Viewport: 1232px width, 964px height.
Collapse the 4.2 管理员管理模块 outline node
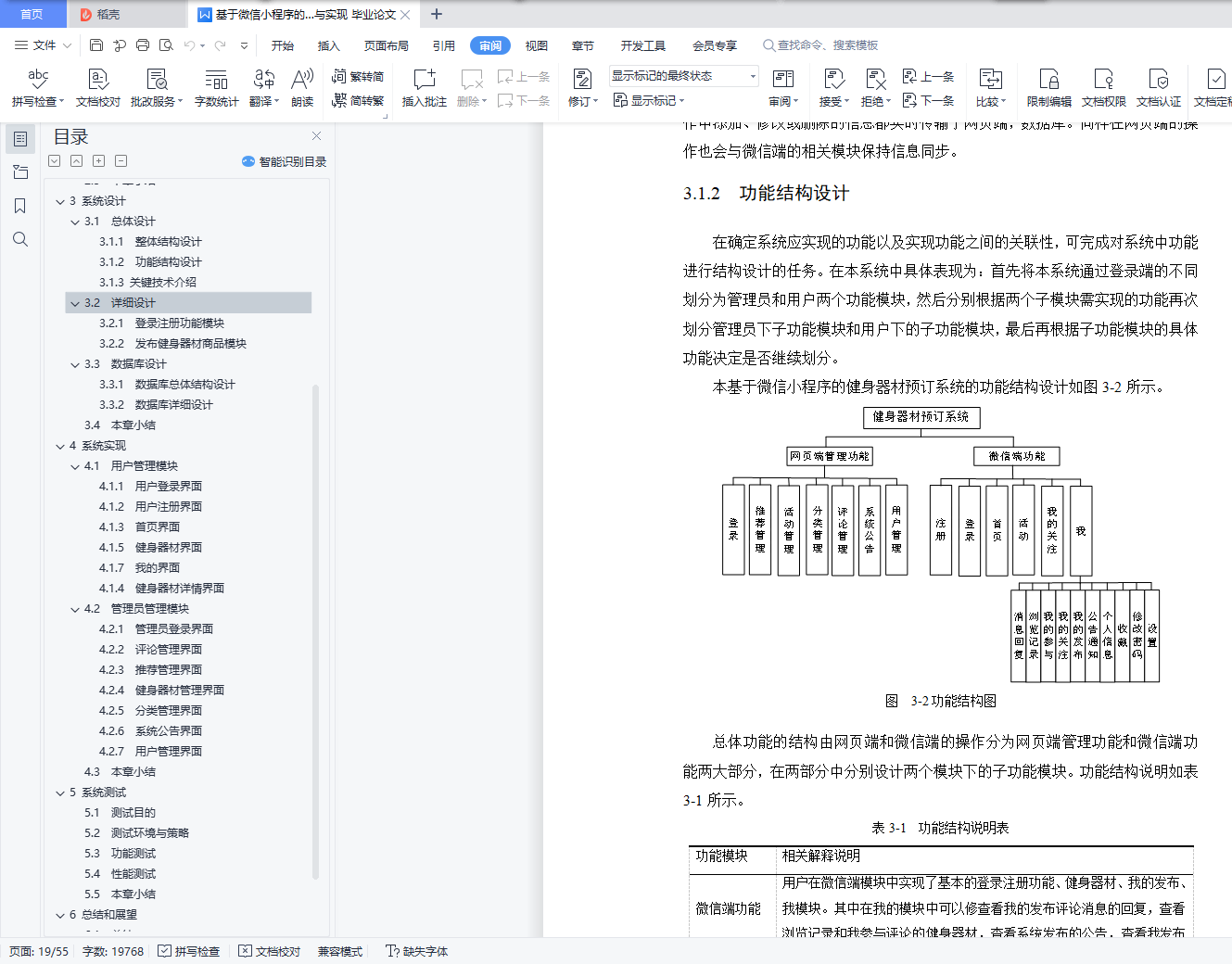[x=75, y=609]
